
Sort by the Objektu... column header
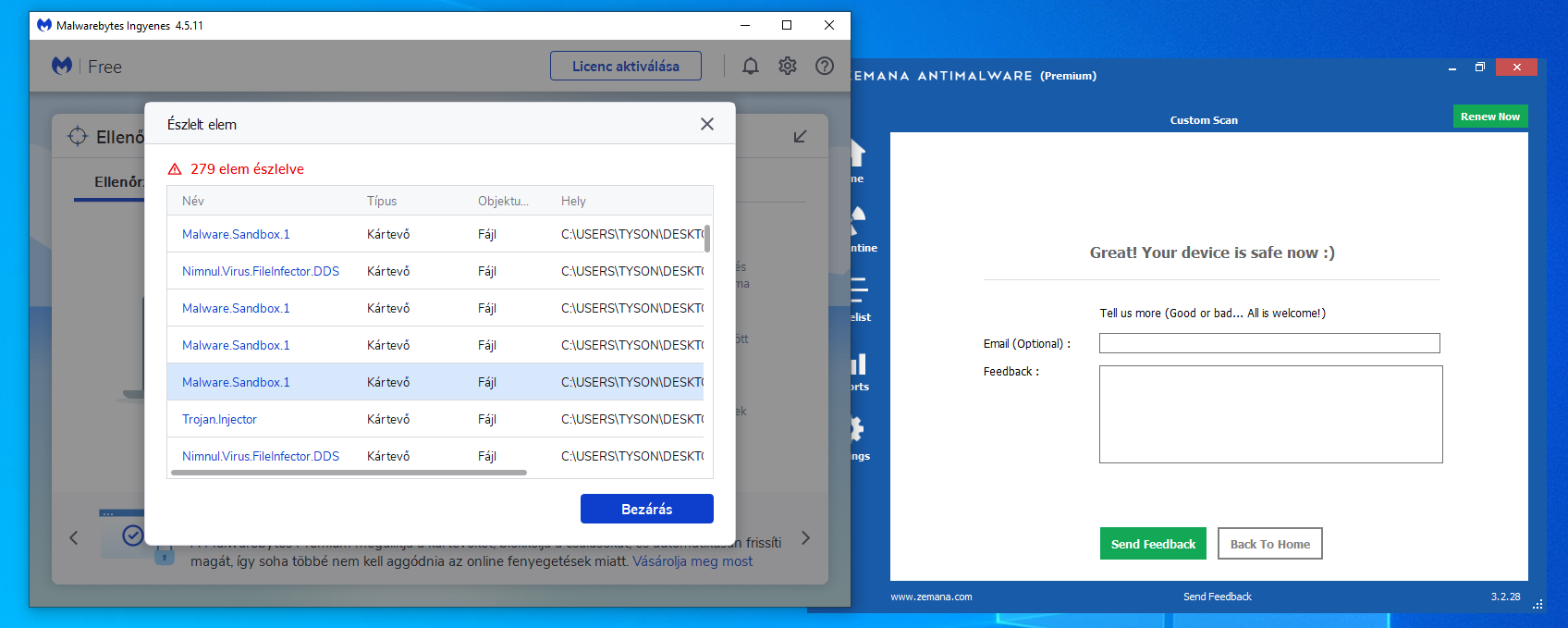(503, 201)
